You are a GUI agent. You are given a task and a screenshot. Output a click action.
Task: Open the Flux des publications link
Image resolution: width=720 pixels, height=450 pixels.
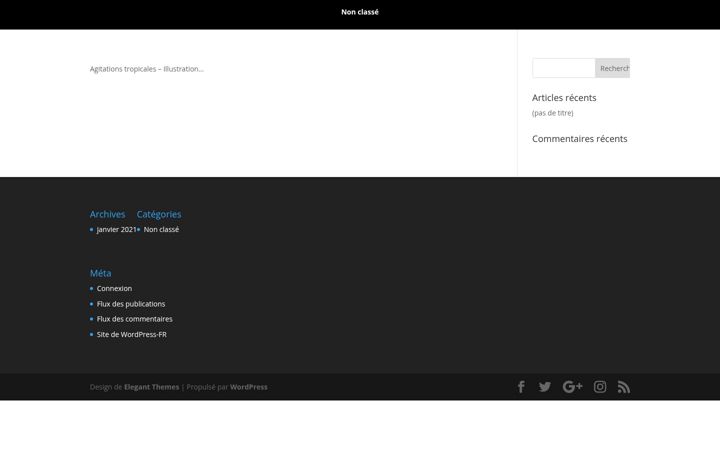tap(131, 304)
